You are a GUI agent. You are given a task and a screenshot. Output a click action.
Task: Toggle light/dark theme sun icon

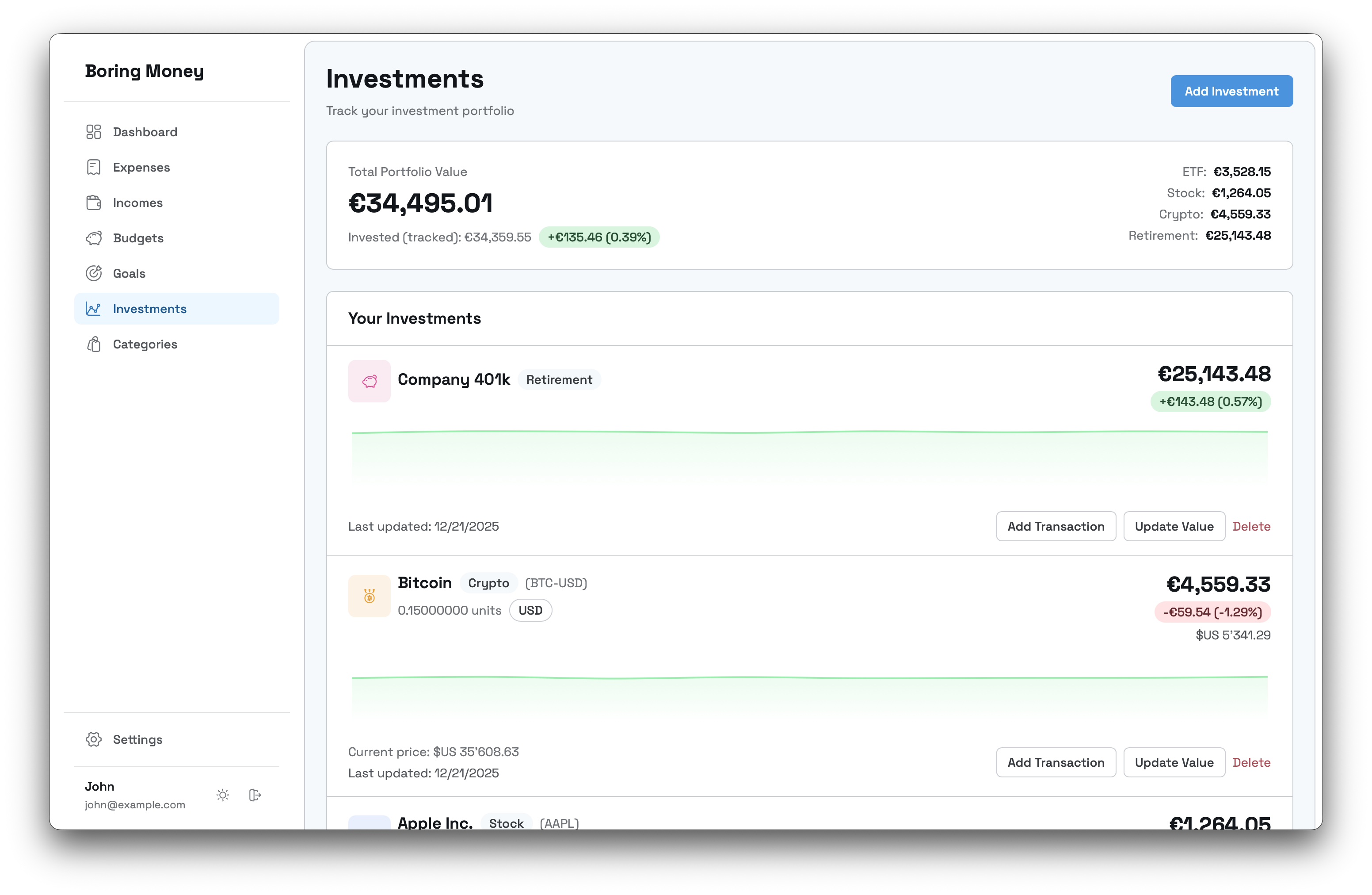pyautogui.click(x=222, y=795)
